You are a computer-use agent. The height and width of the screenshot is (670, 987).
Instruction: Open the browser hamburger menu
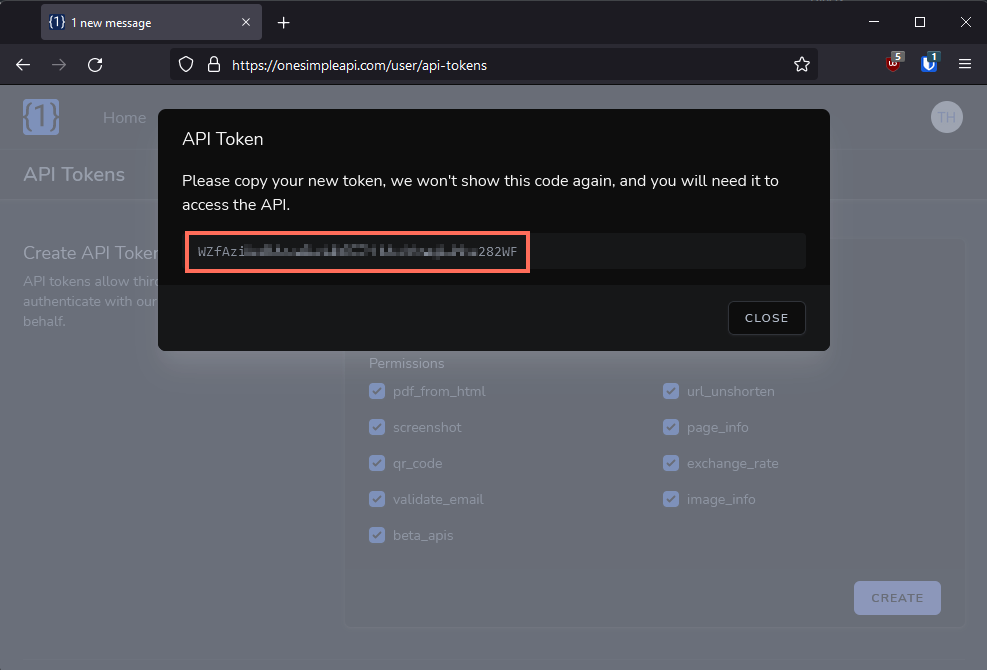click(964, 64)
